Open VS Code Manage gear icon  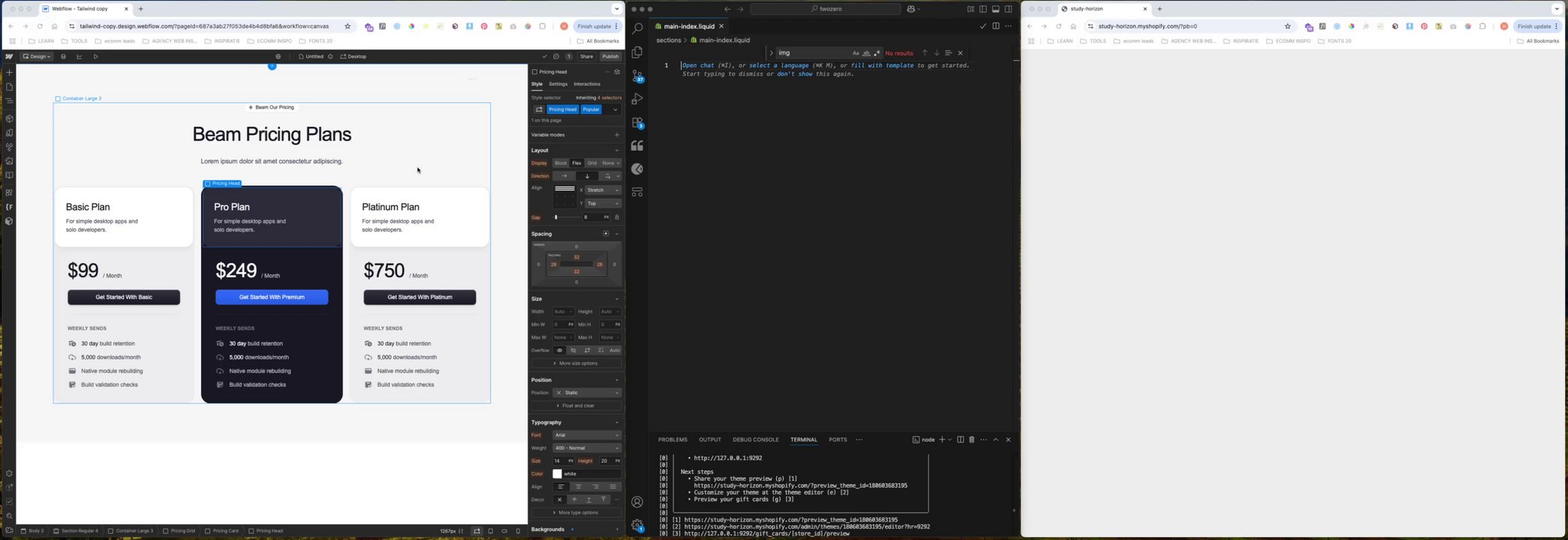click(x=637, y=526)
